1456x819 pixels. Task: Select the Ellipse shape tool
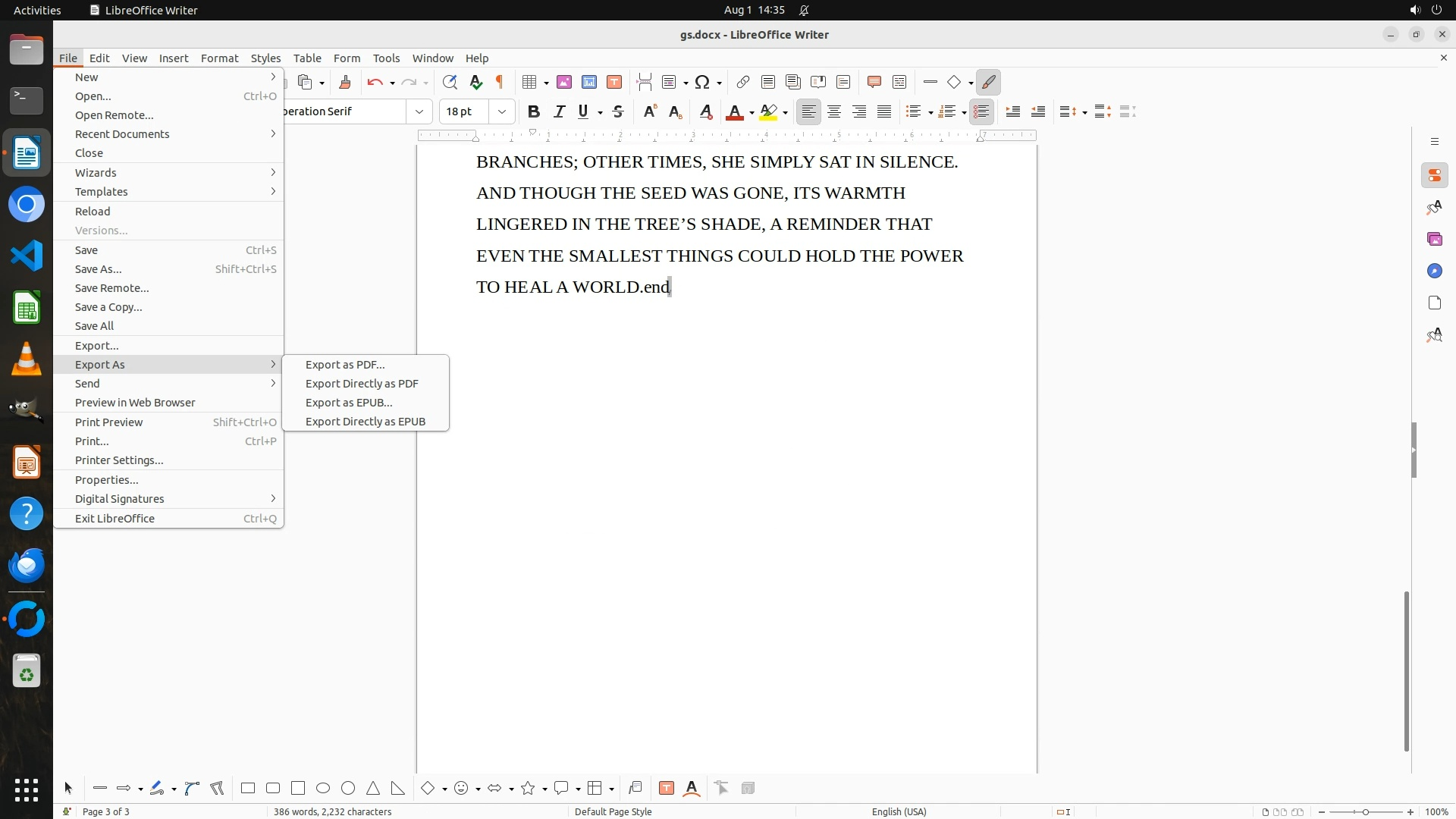[323, 788]
